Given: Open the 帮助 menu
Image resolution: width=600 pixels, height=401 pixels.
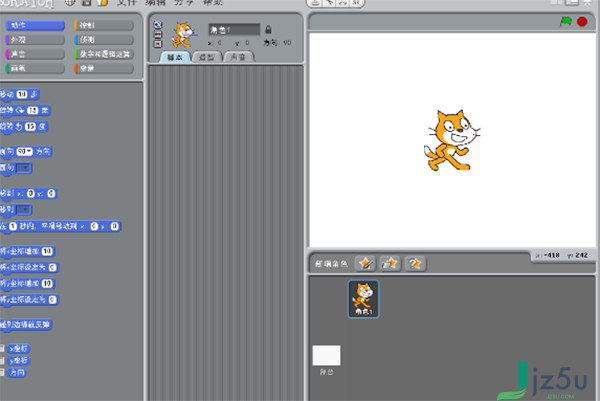Looking at the screenshot, I should (x=213, y=3).
